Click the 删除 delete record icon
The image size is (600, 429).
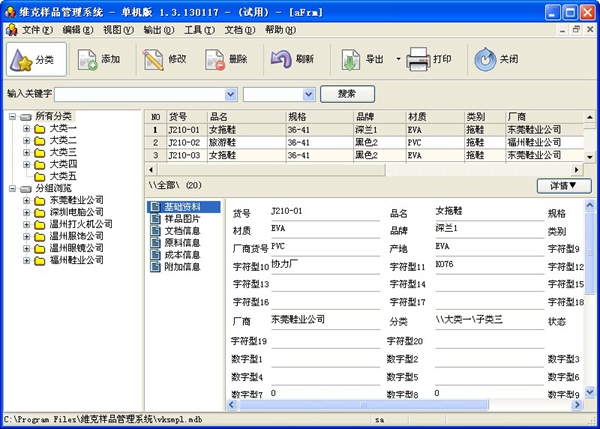point(214,60)
